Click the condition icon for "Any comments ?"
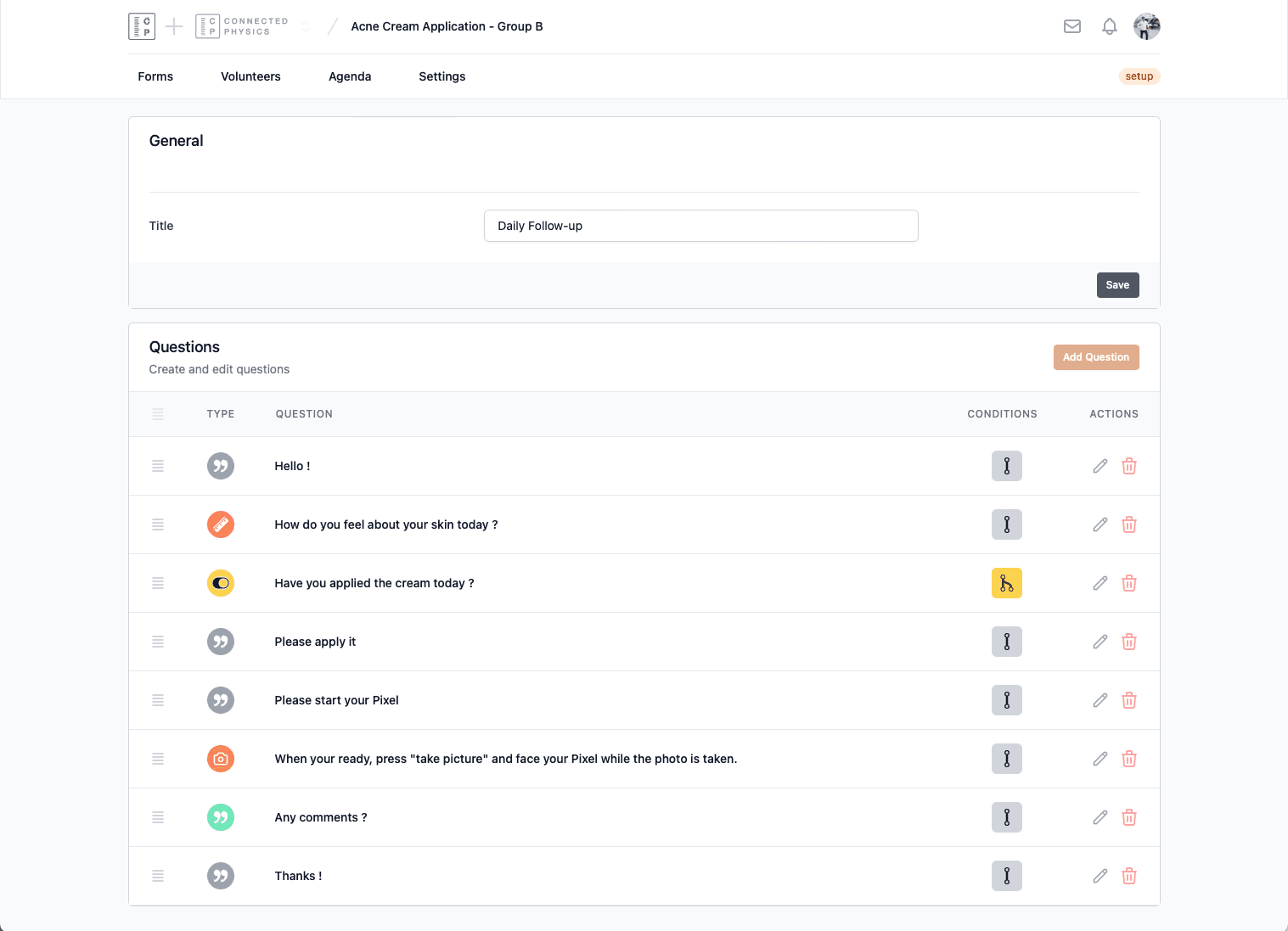 [x=1006, y=817]
